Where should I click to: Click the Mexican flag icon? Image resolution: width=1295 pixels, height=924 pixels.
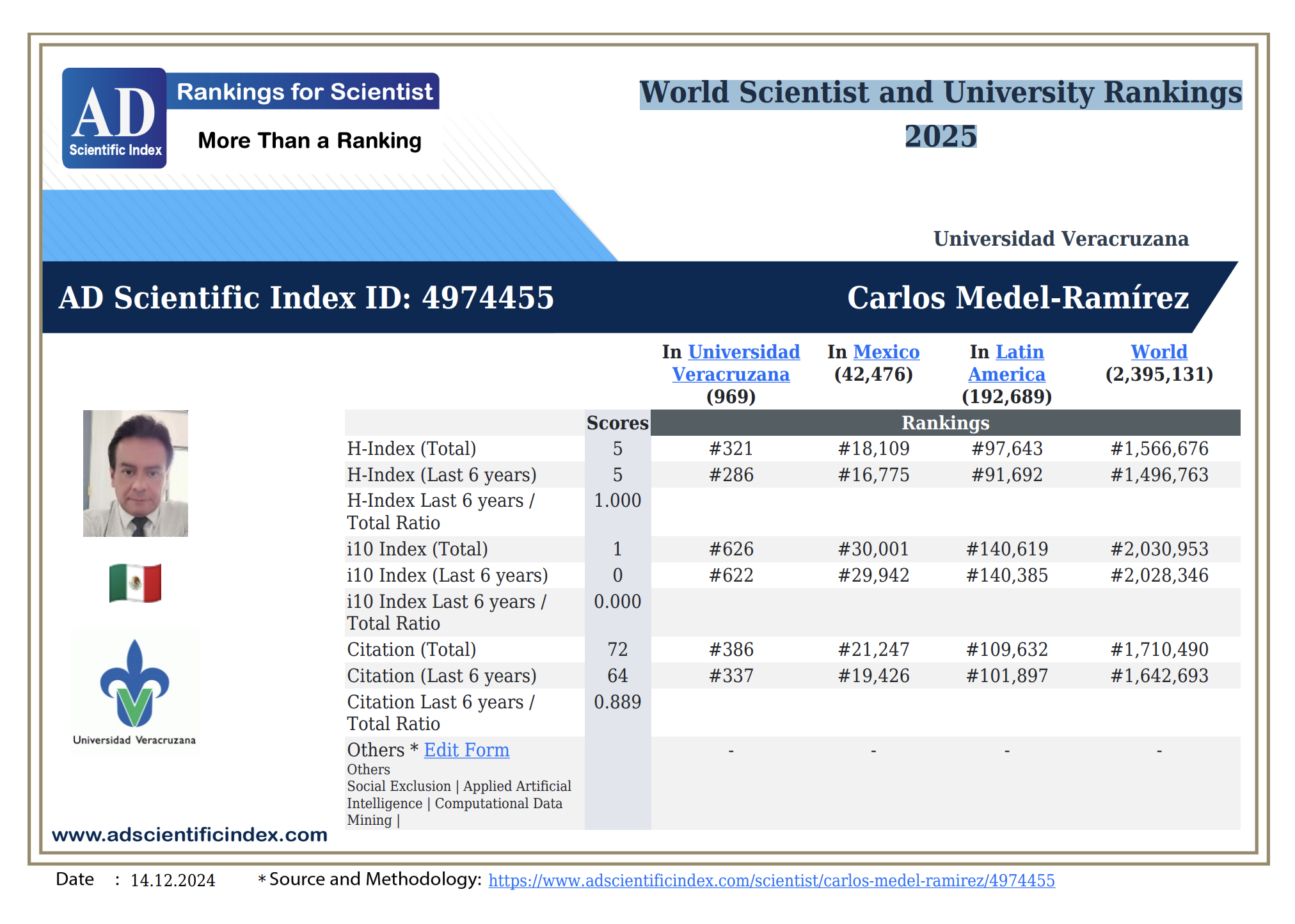coord(135,582)
